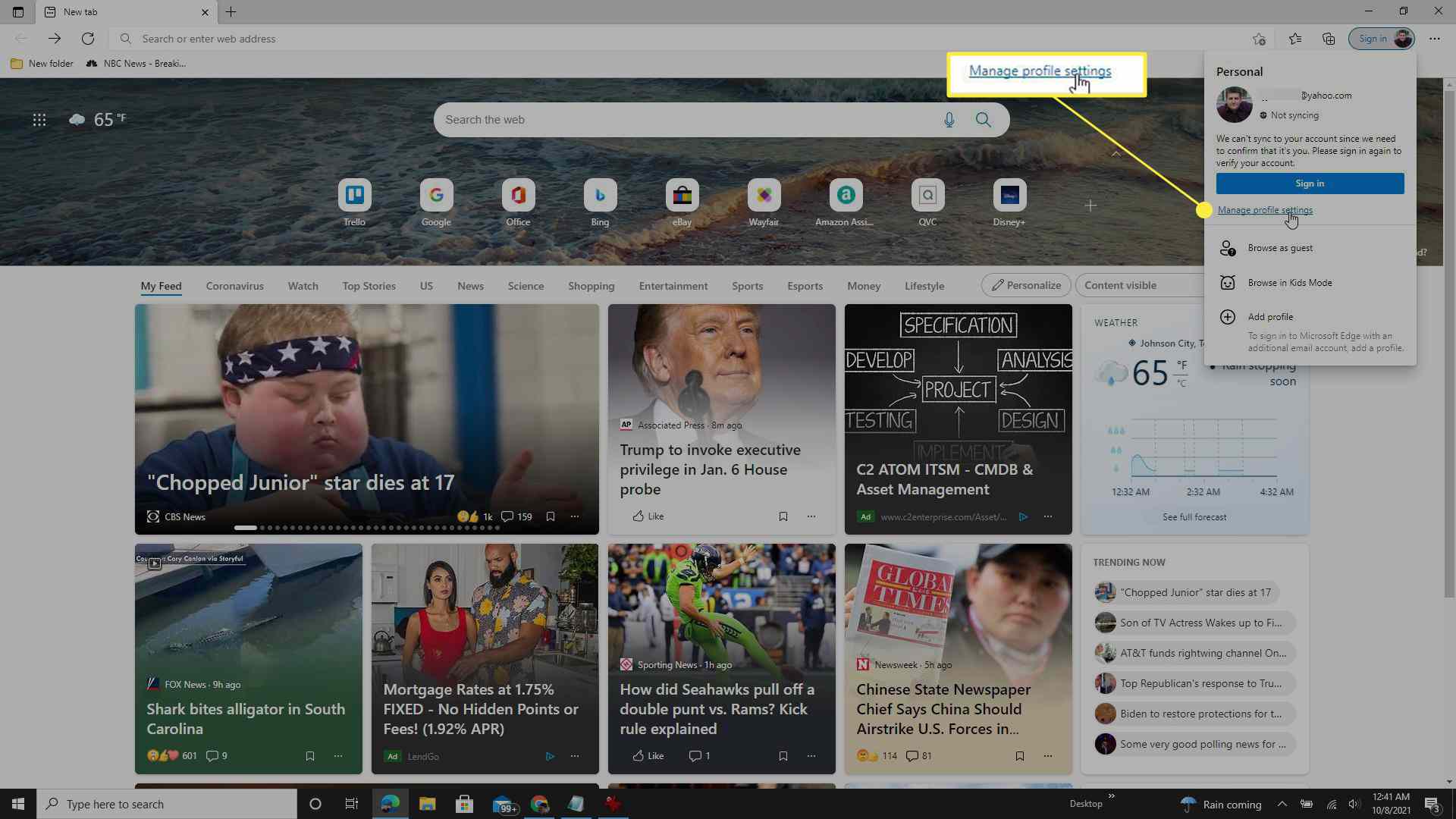Select Browse in Kids Mode option
This screenshot has height=819, width=1456.
coord(1310,283)
